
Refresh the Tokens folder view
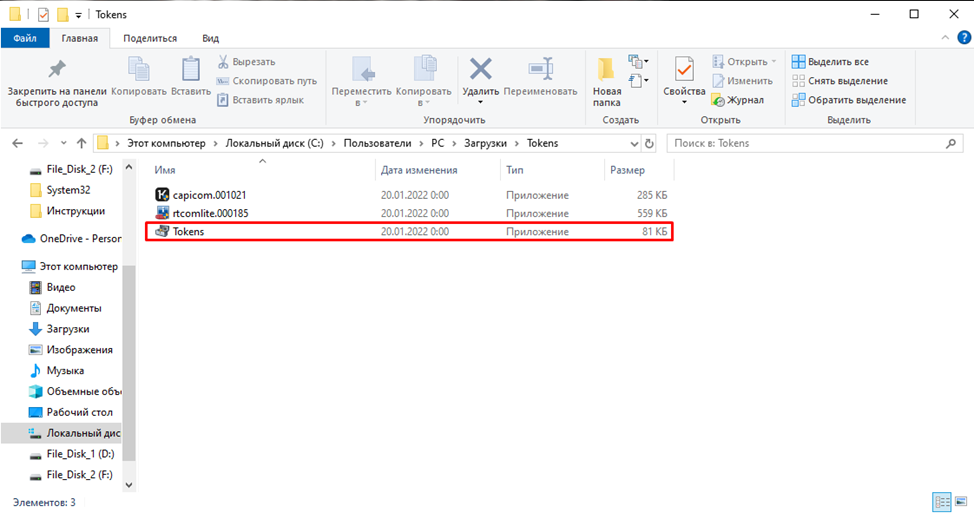[649, 143]
